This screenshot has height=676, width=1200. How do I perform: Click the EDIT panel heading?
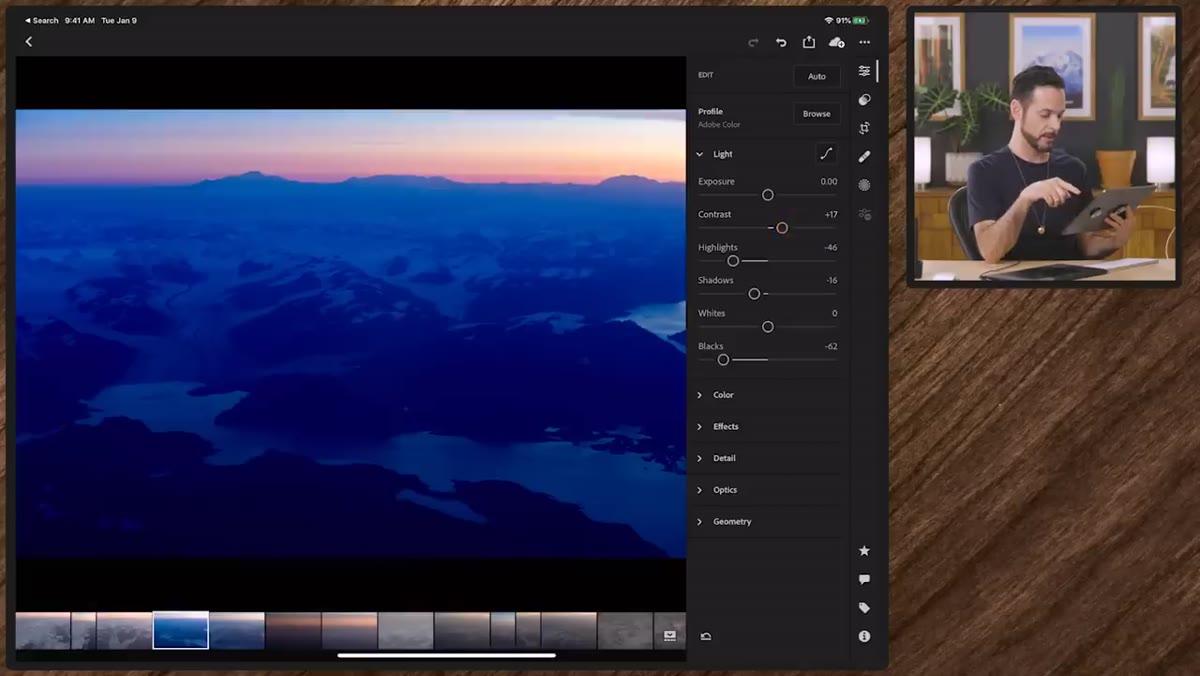point(706,75)
